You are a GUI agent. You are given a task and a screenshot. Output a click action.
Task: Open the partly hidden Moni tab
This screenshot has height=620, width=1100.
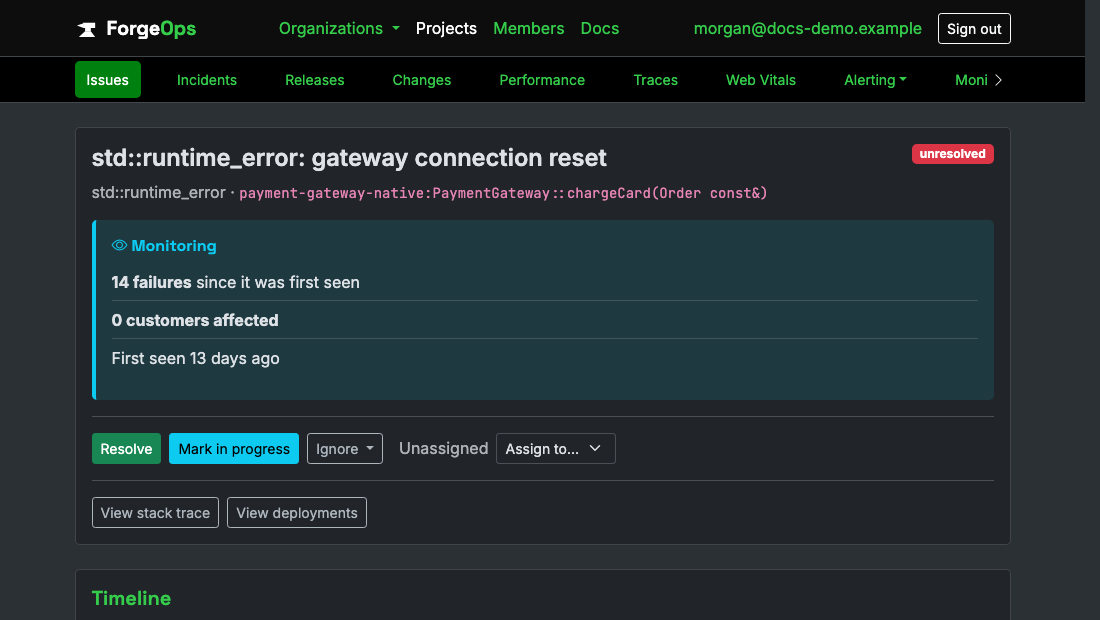(971, 80)
